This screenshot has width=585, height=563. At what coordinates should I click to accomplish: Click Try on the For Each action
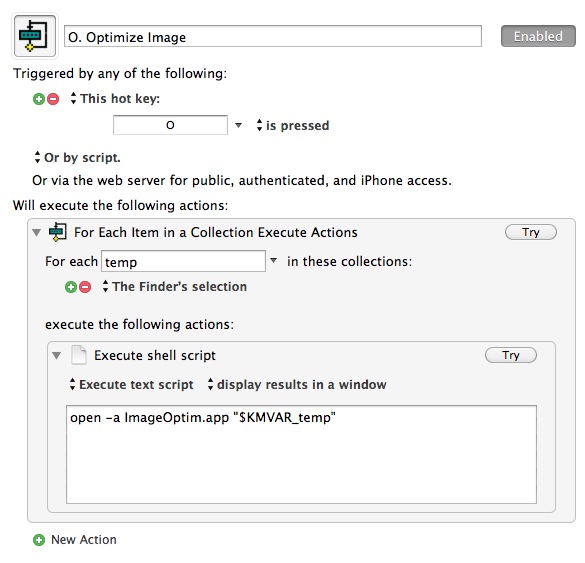point(531,232)
